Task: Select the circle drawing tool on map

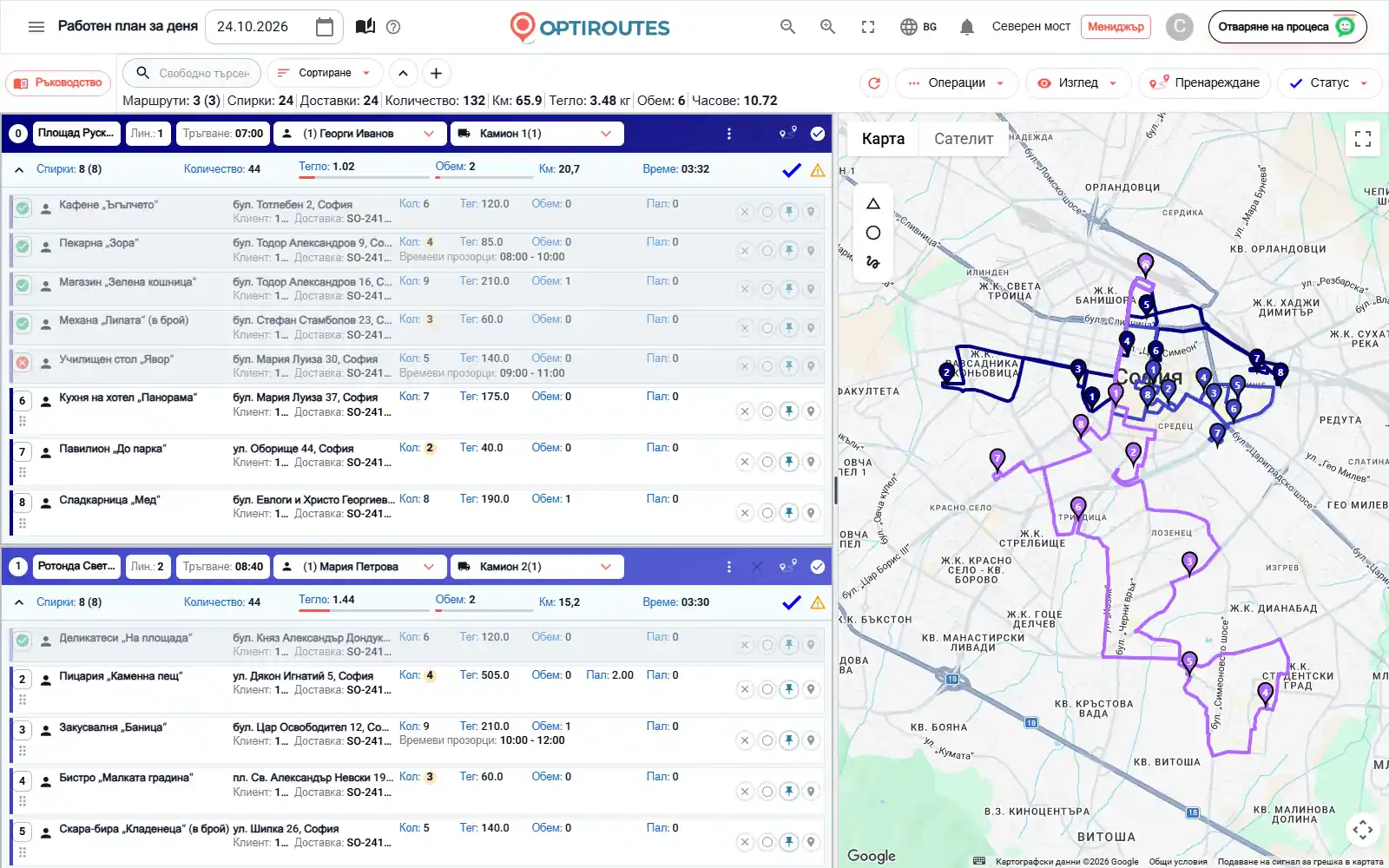Action: pos(873,233)
